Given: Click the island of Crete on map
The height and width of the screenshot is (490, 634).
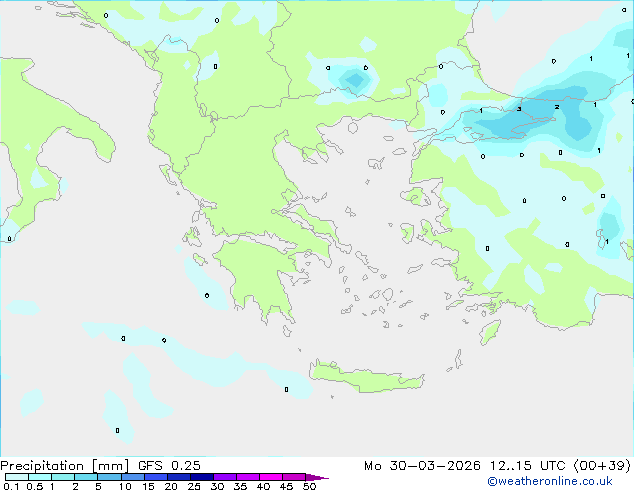Looking at the screenshot, I should click(366, 379).
